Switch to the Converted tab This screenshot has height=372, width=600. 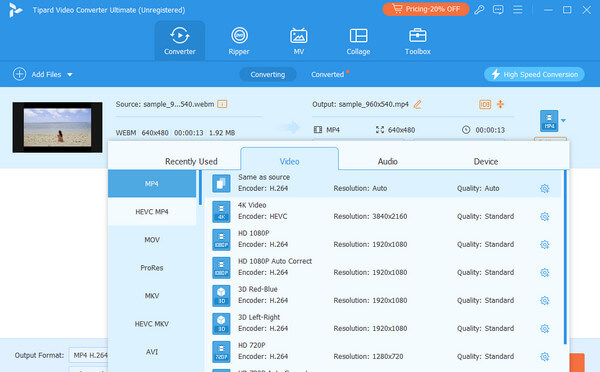coord(327,74)
